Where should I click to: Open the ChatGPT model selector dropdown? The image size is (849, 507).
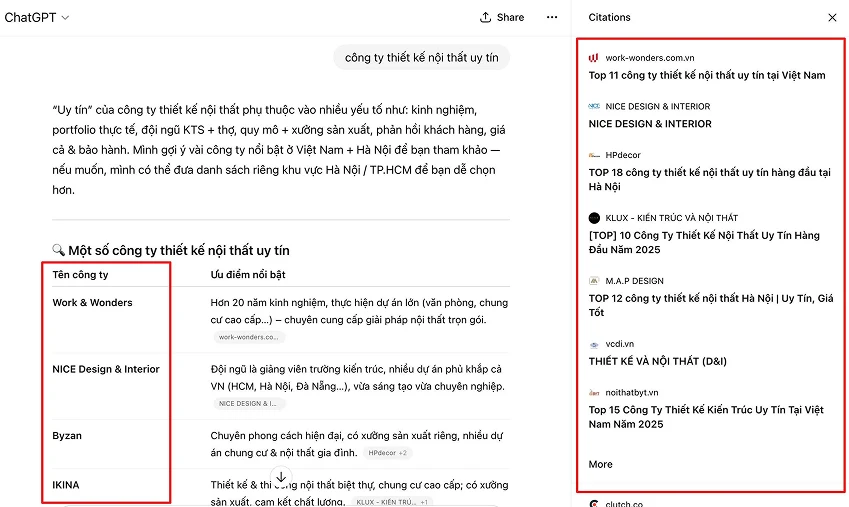click(x=37, y=17)
